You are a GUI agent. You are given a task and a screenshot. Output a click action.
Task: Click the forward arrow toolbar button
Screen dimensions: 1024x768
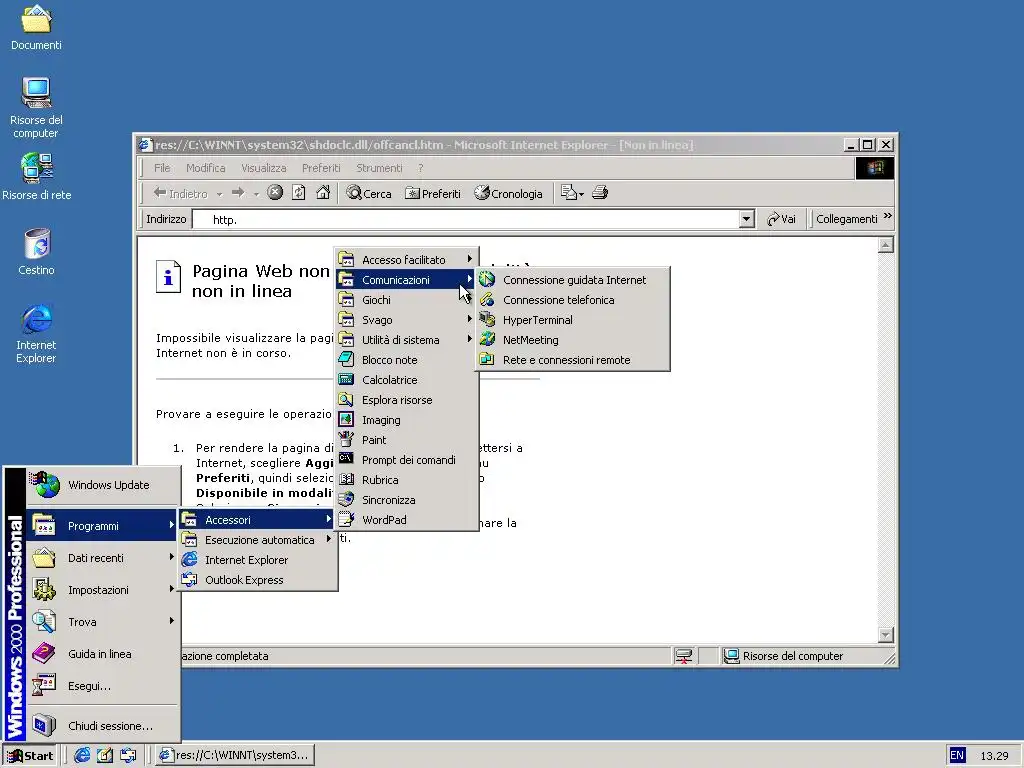tap(238, 193)
